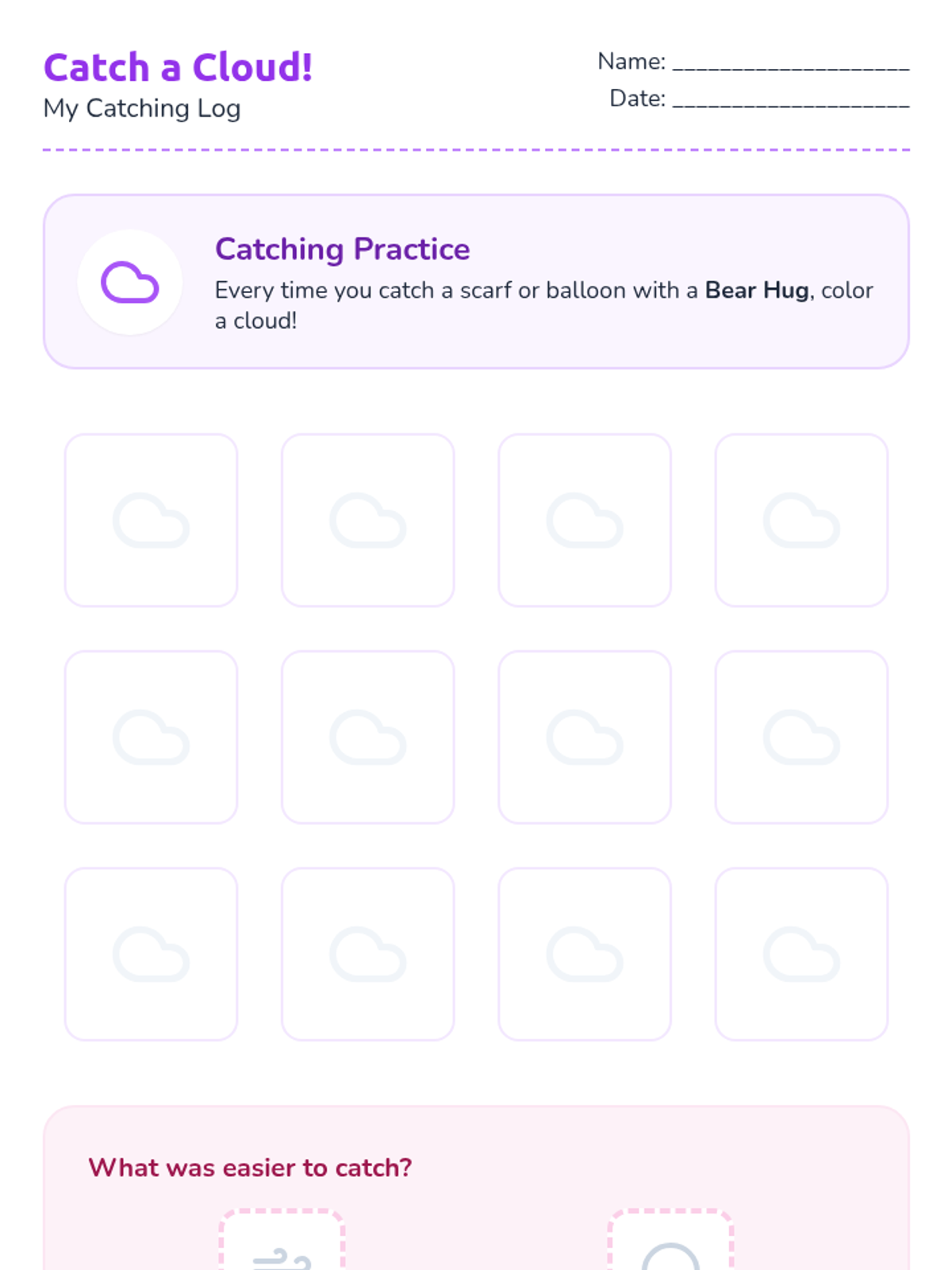Mark the last cloud in the middle row
Screen dimensions: 952x1270
tap(801, 737)
